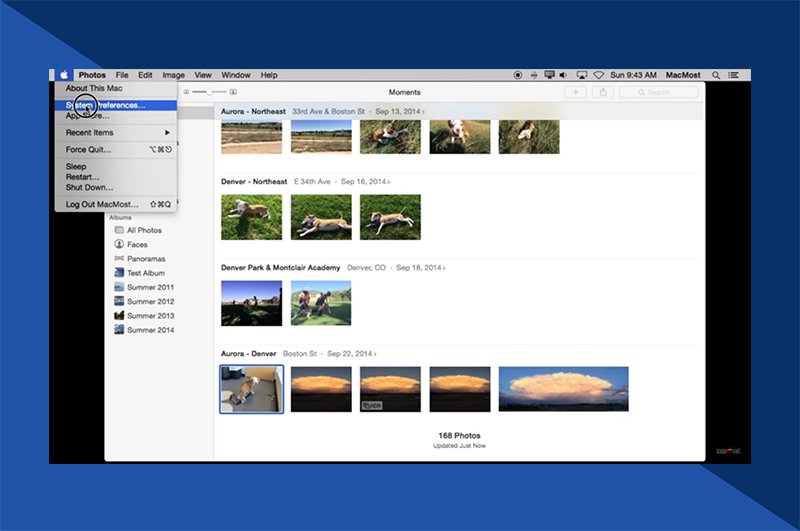Open the Edit menu
800x531 pixels.
[x=145, y=75]
